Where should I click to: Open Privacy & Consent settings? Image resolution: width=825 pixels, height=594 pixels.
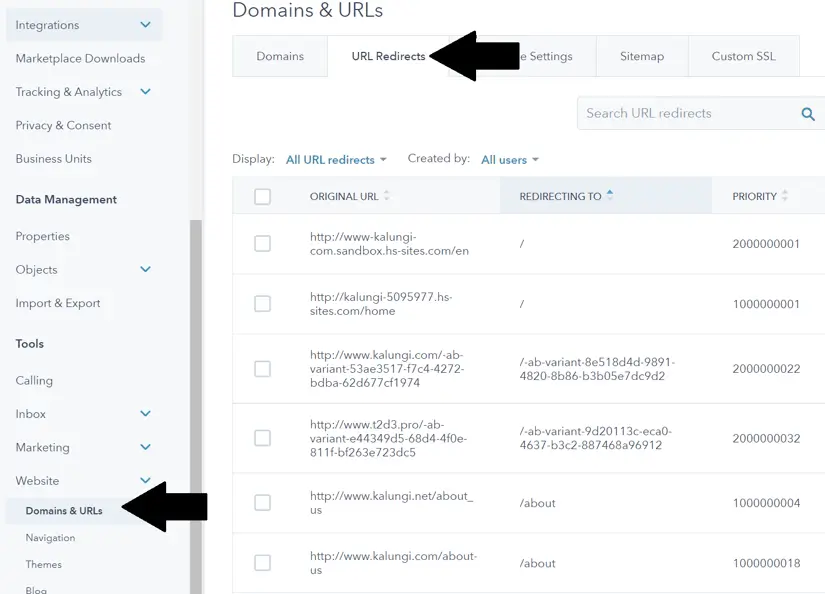point(63,125)
